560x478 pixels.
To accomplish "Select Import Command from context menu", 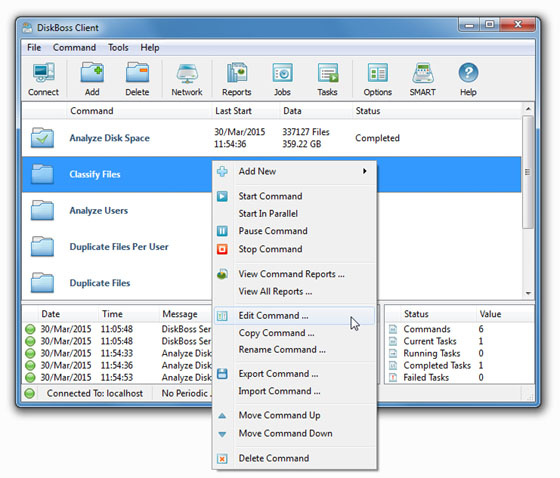I will click(x=295, y=391).
